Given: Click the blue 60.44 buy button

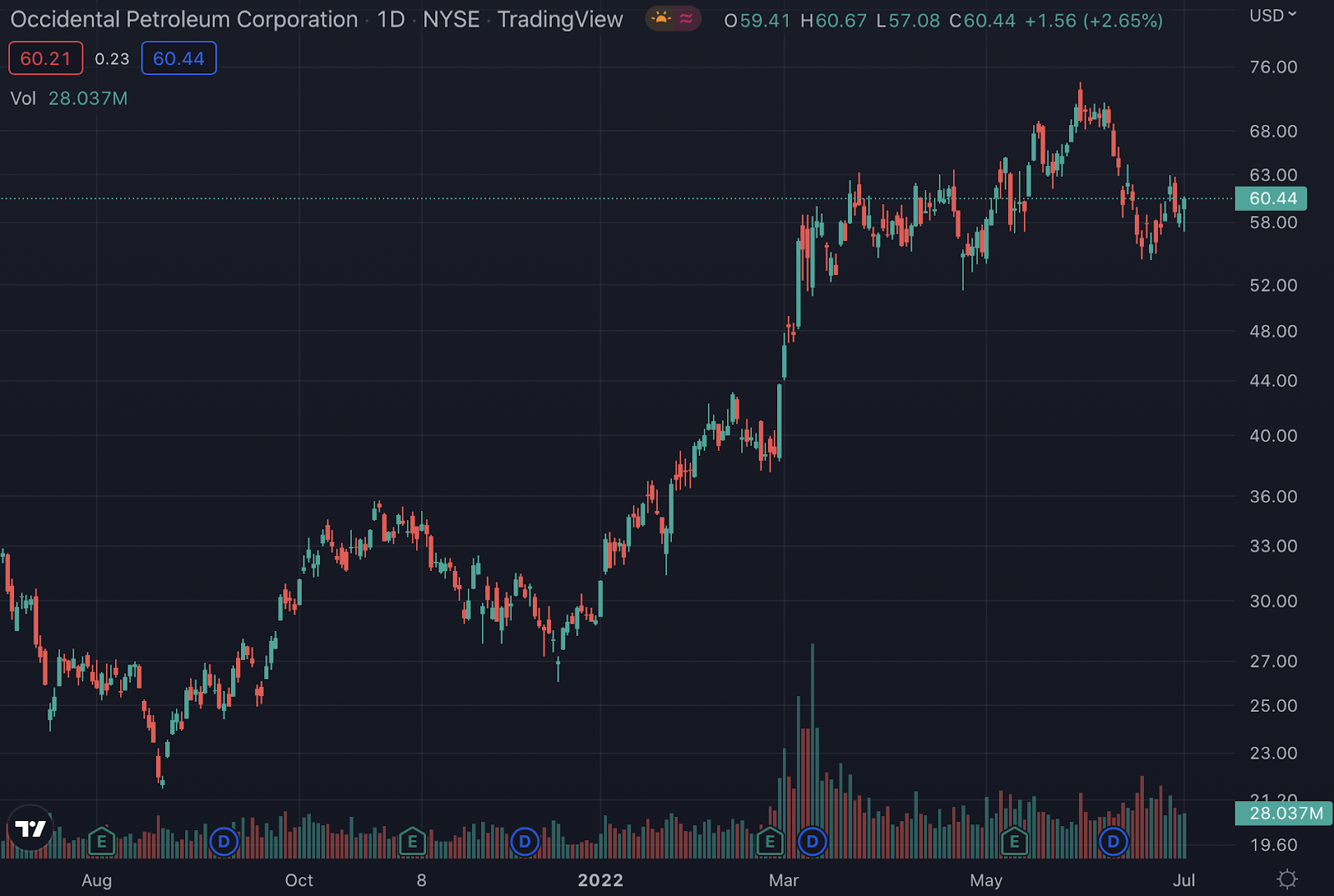Looking at the screenshot, I should click(178, 58).
